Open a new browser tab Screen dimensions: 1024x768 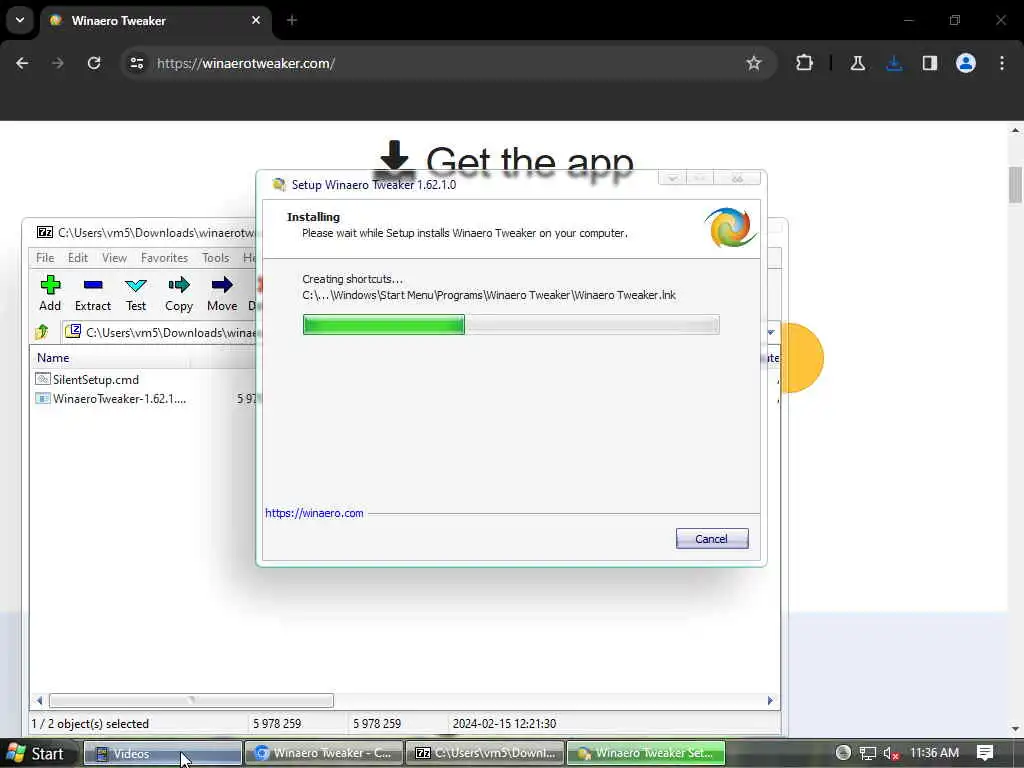coord(292,20)
